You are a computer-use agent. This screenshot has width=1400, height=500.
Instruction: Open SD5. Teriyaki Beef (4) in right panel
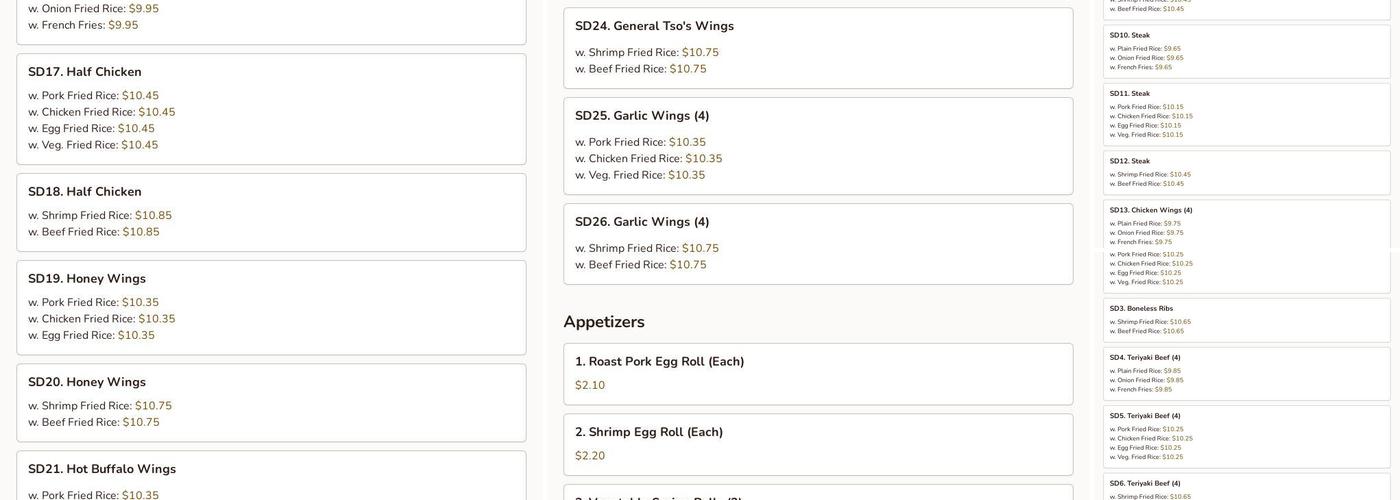pos(1145,416)
